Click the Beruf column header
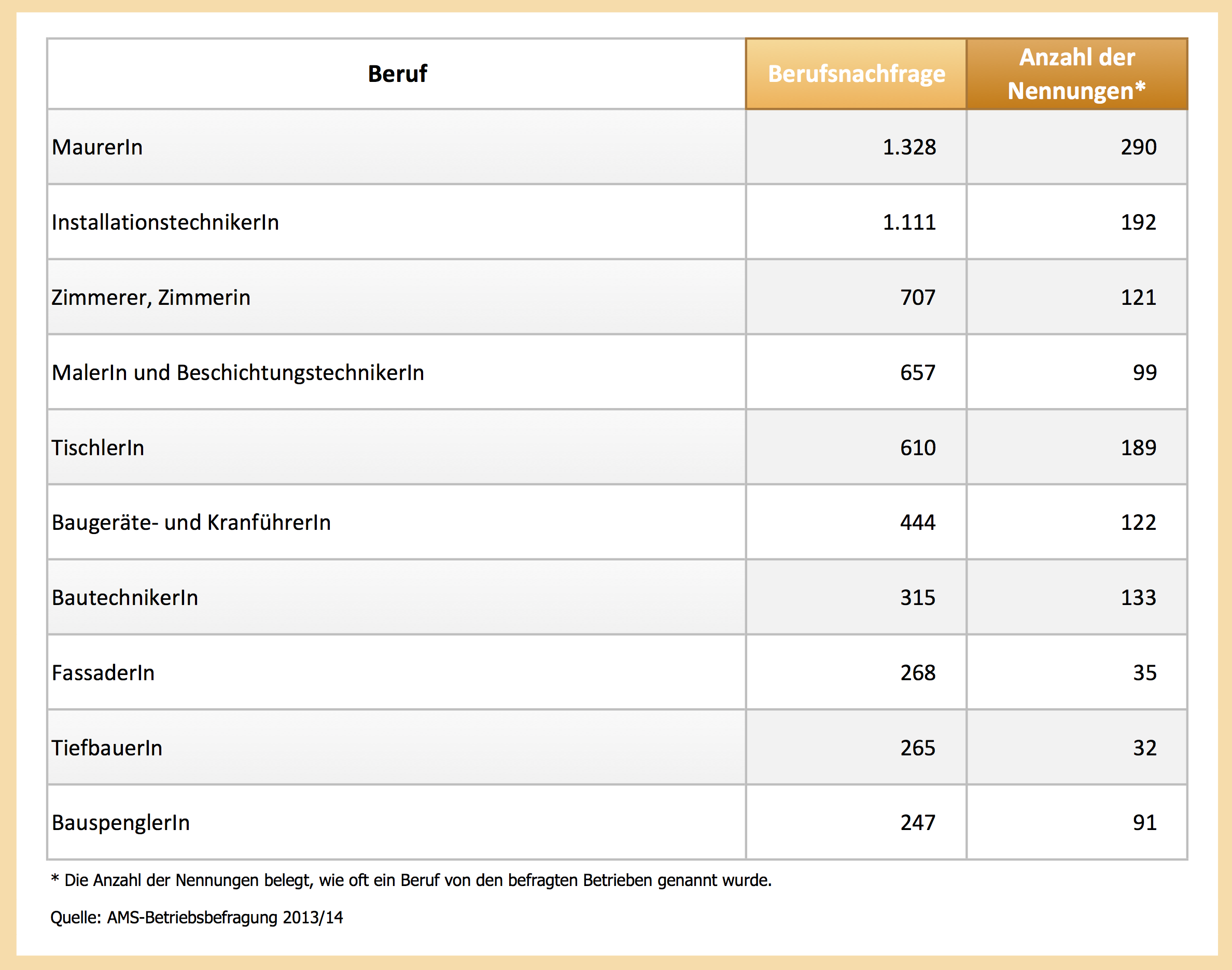Screen dimensions: 1232x970 [397, 74]
